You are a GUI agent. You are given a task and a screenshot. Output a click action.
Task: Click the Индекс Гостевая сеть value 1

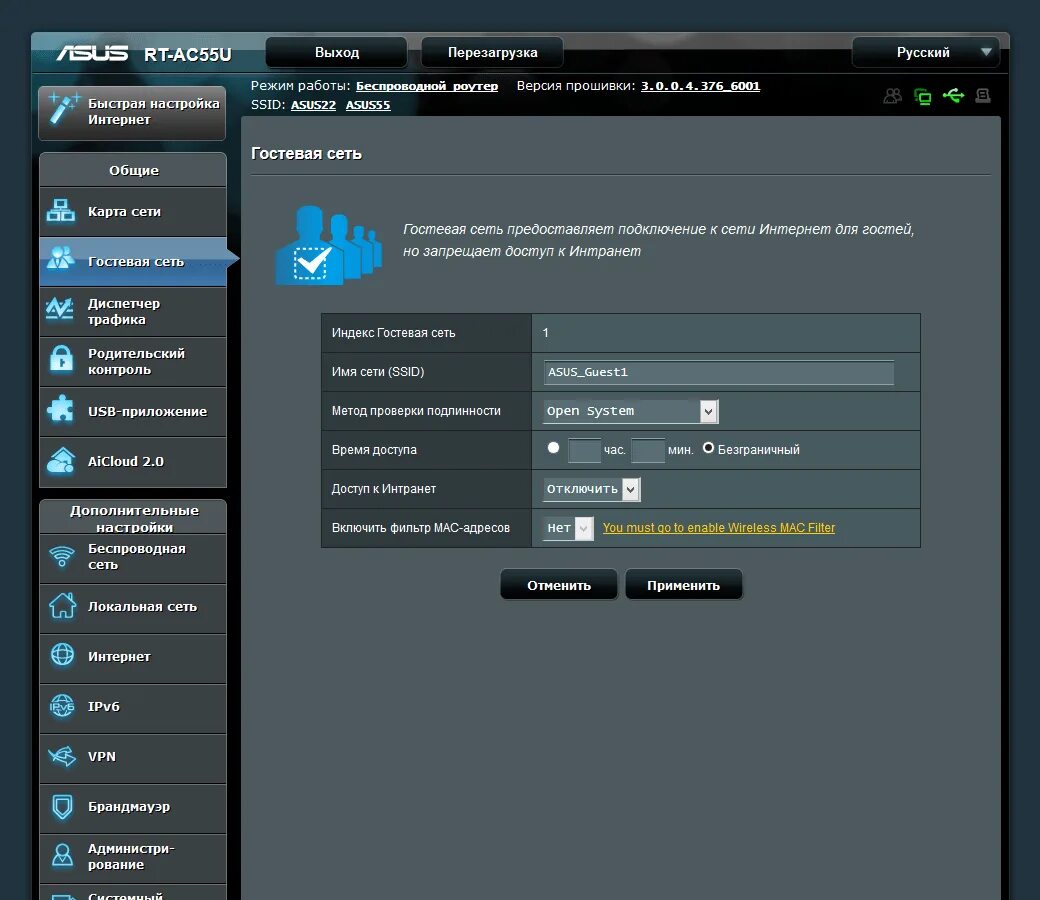tap(545, 333)
